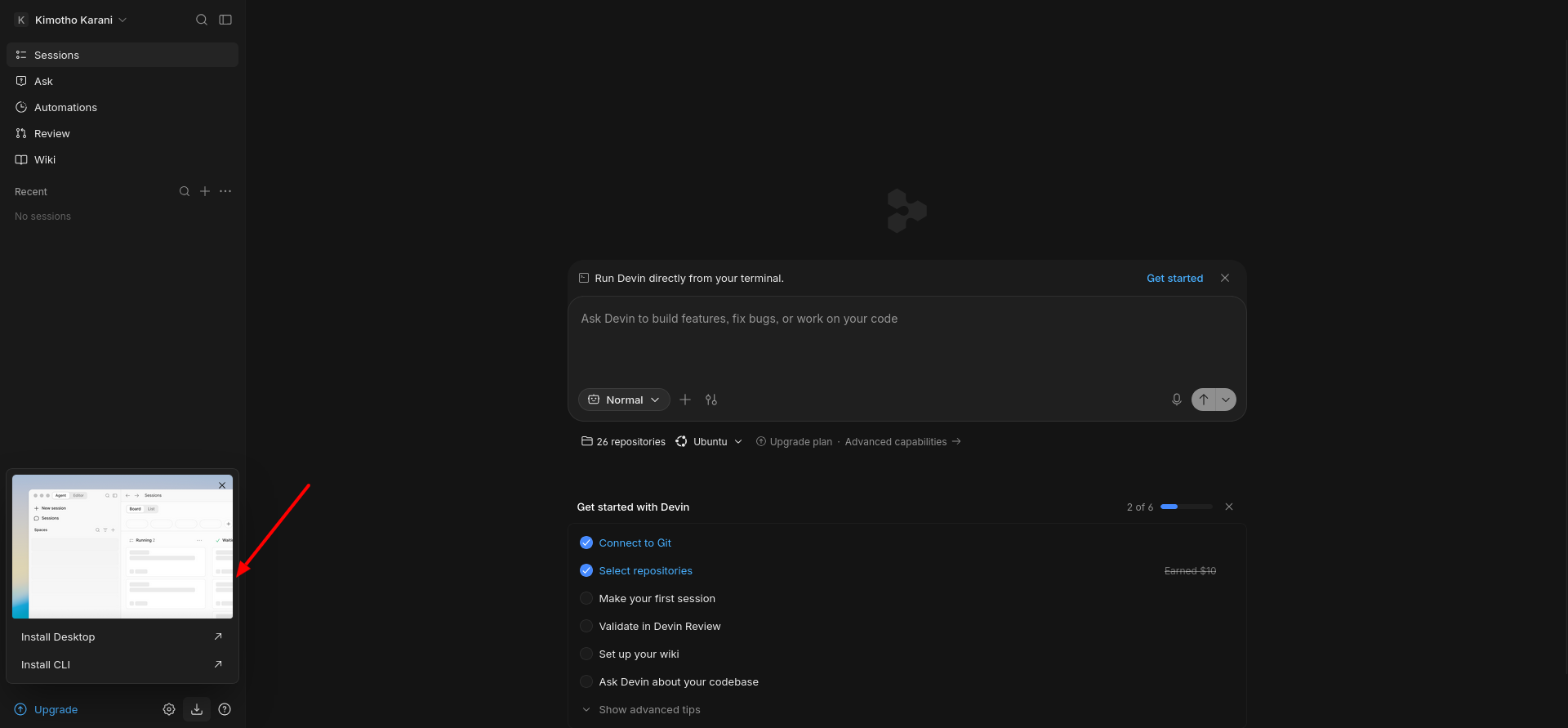Click the download icon in the sidebar footer

[197, 709]
